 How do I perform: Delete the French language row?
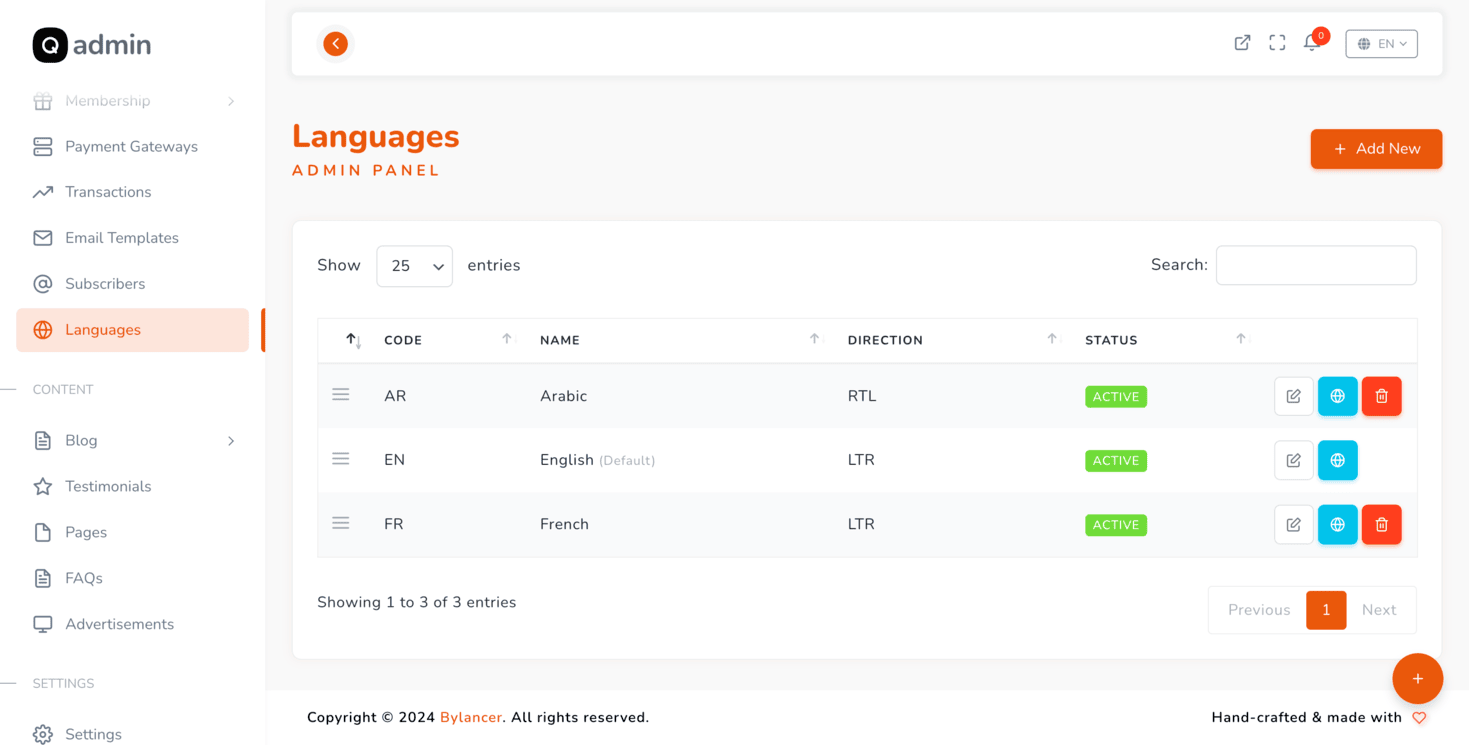pos(1381,525)
